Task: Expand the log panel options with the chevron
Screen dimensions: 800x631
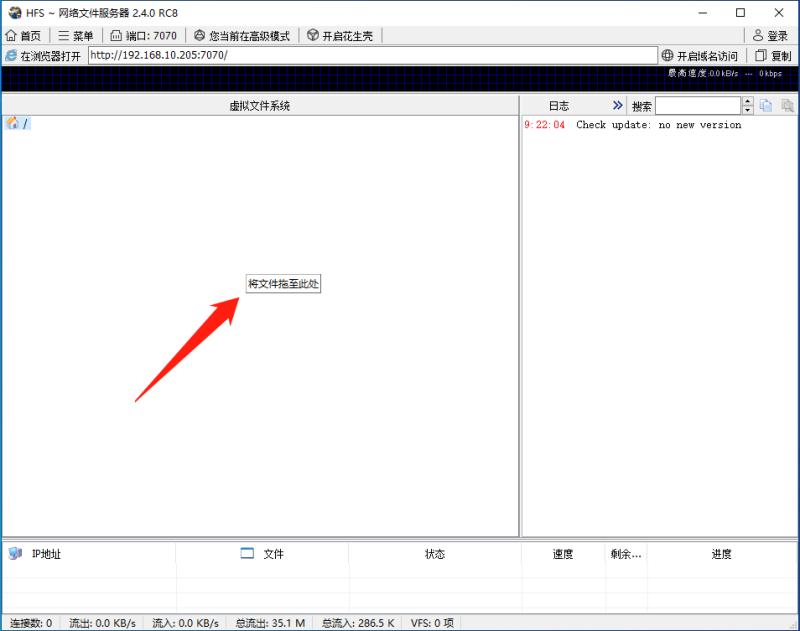Action: coord(618,104)
